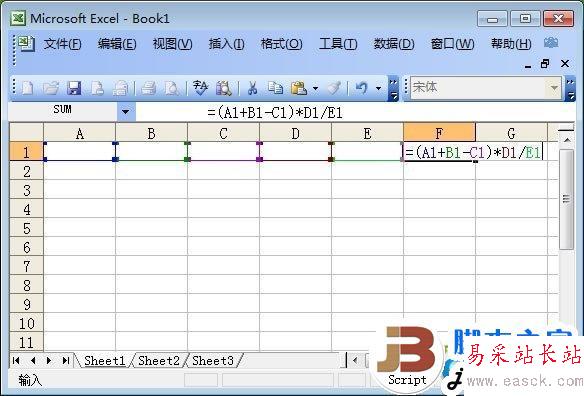
Task: Minimize the inner workbook window
Action: coord(528,66)
